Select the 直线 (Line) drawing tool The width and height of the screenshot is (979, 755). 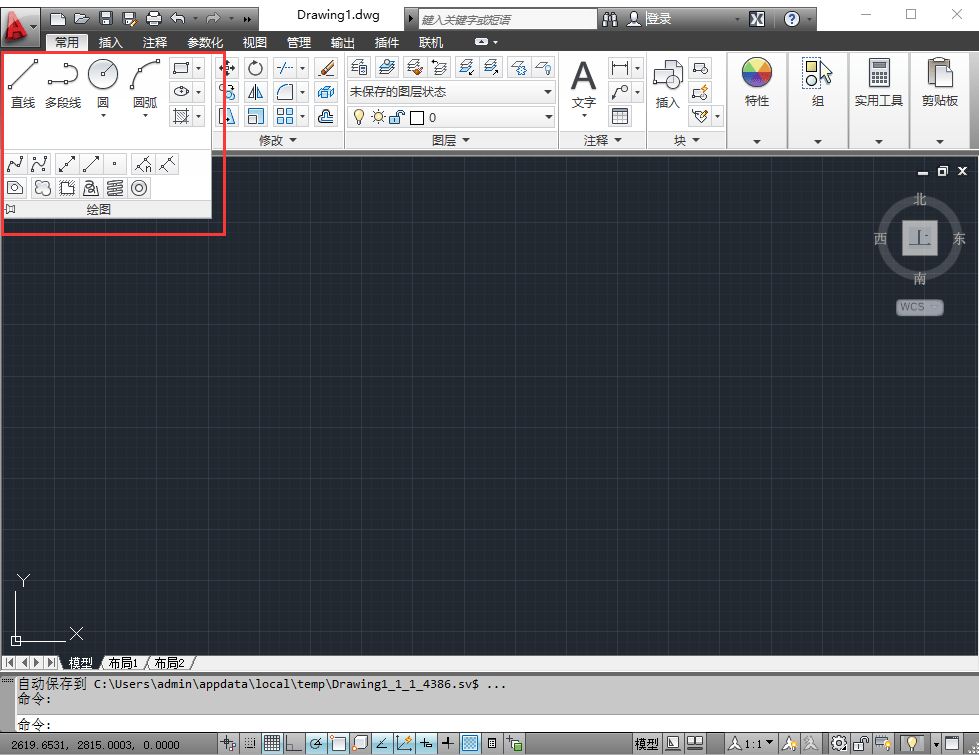tap(23, 84)
